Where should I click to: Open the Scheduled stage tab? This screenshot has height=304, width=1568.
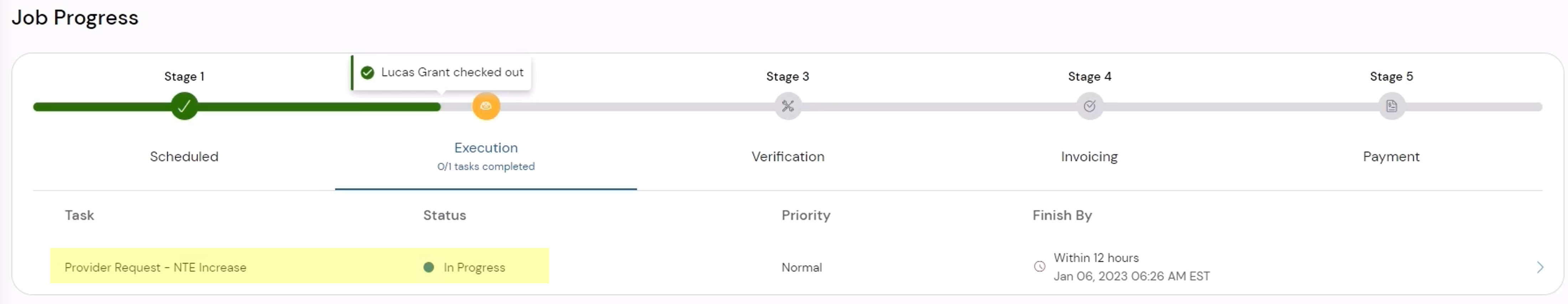pos(184,157)
